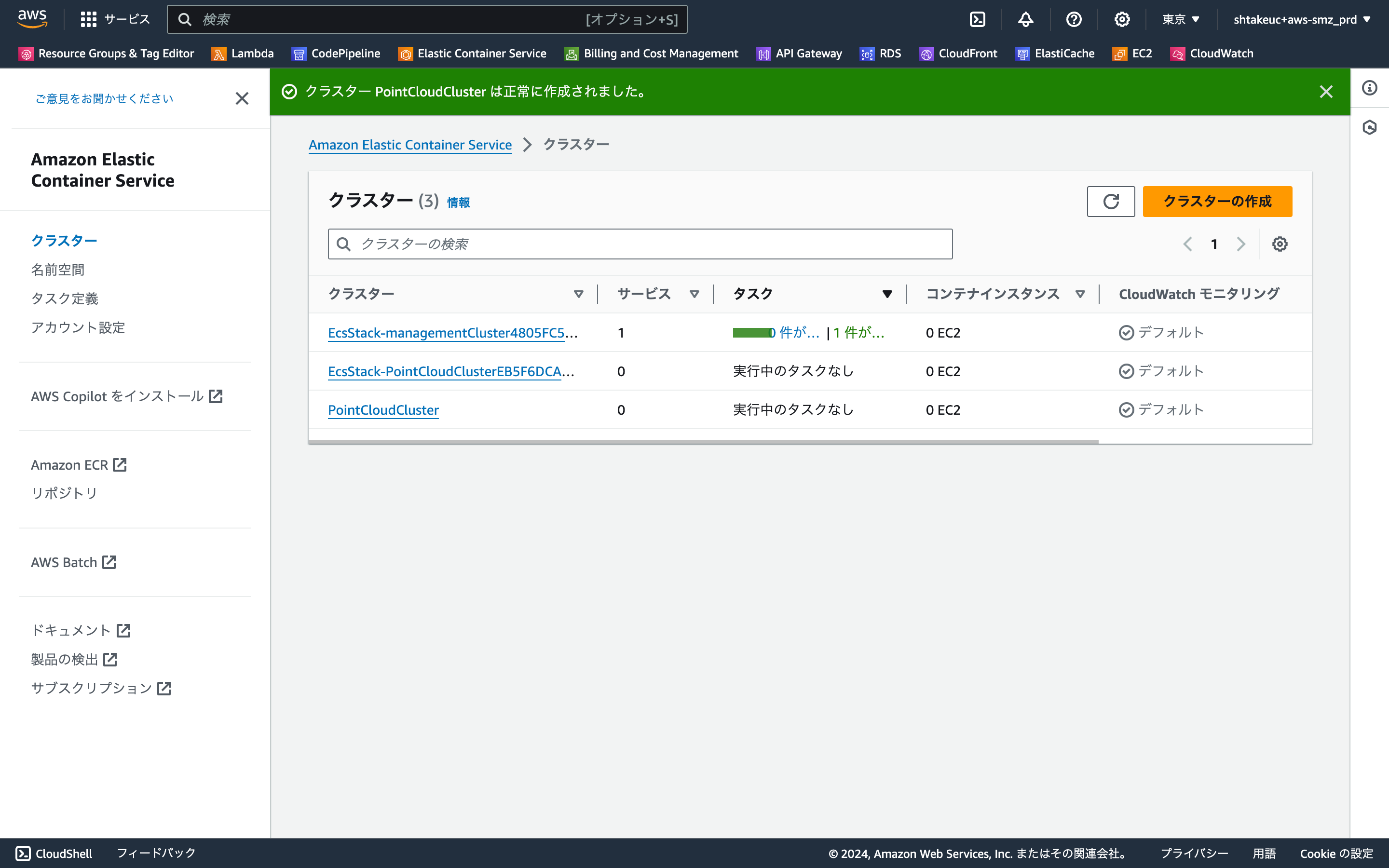The width and height of the screenshot is (1389, 868).
Task: Click プライバシー in the footer
Action: 1195,853
